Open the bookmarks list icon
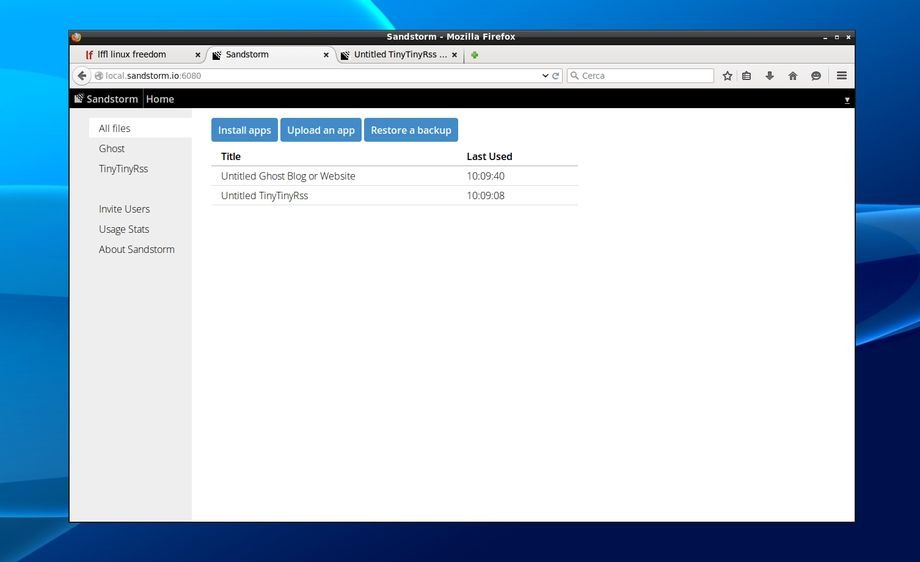920x562 pixels. 747,76
